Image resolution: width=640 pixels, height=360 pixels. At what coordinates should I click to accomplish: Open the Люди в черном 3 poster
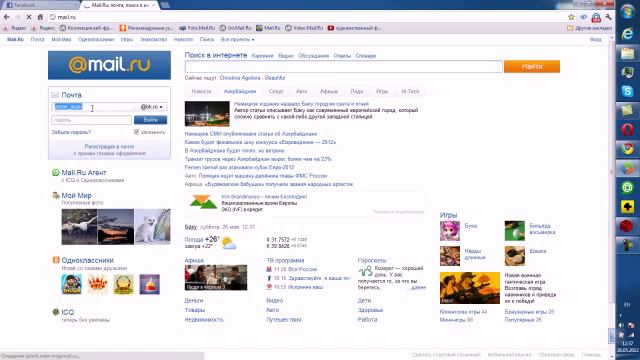point(216,278)
